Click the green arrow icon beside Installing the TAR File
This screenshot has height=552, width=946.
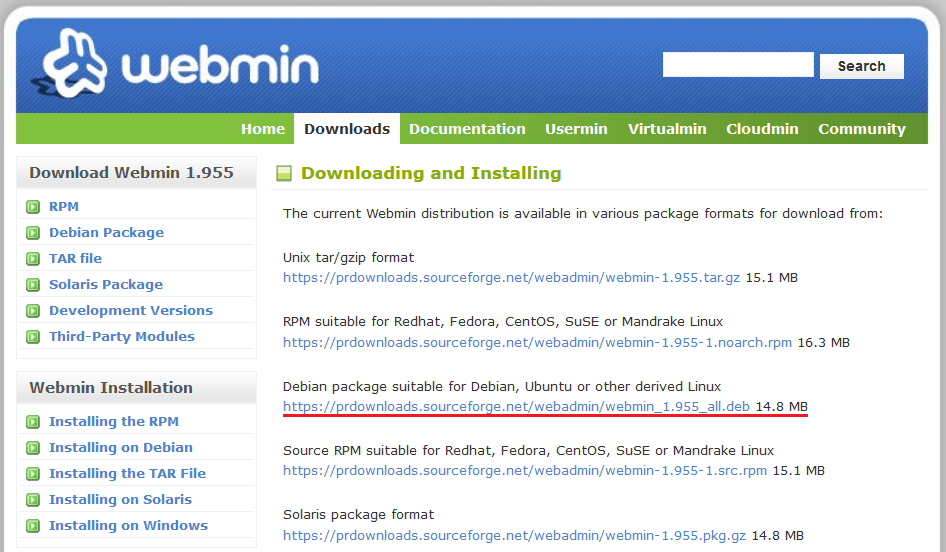[33, 474]
